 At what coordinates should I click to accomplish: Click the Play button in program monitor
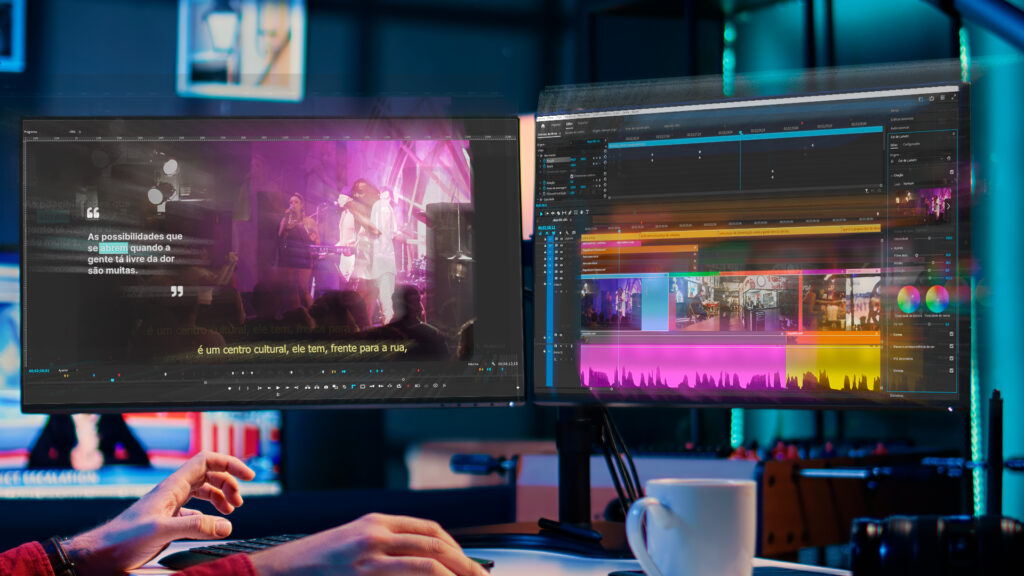[x=278, y=387]
